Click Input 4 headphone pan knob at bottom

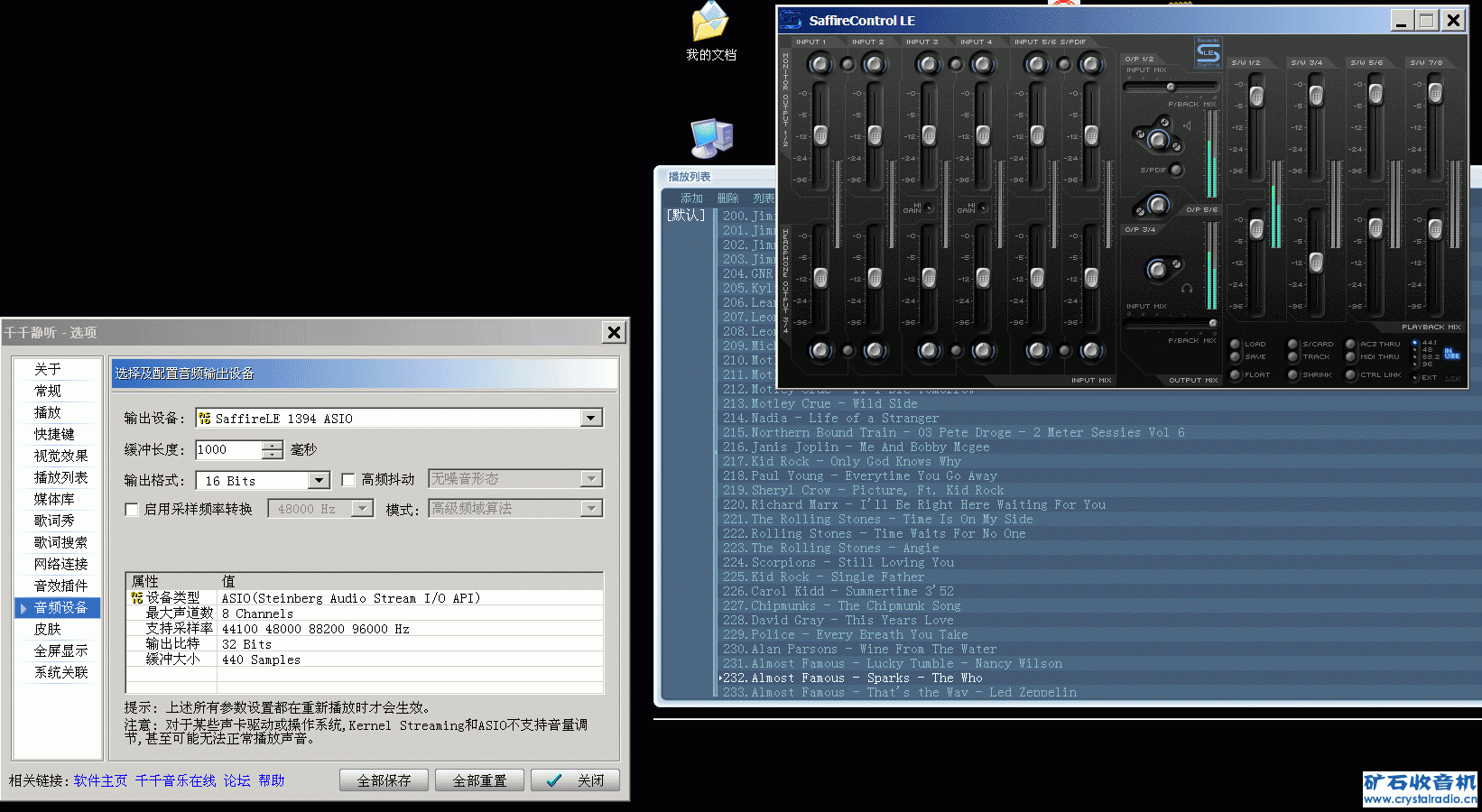(982, 351)
